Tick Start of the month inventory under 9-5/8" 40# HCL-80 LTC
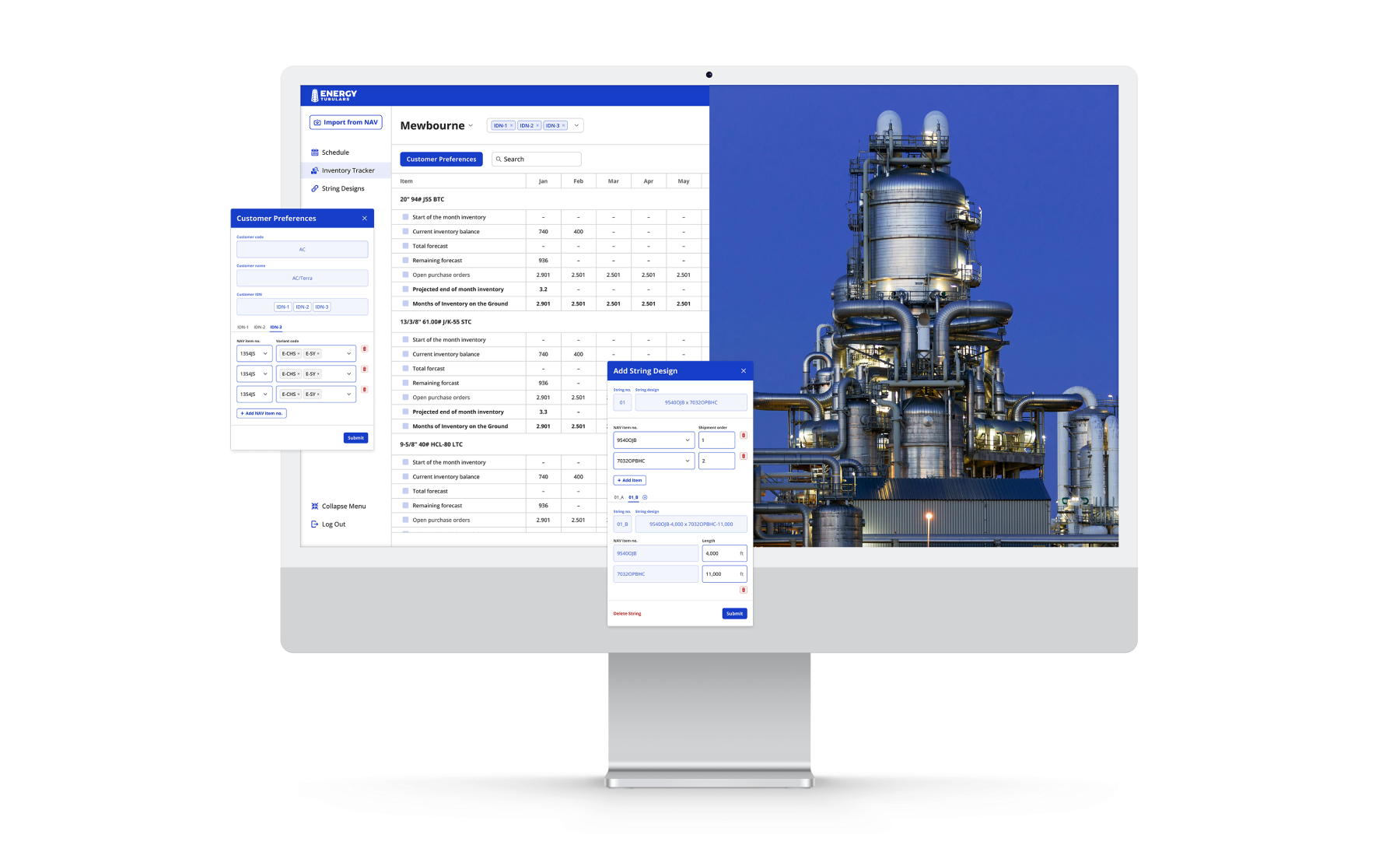1400x845 pixels. pyautogui.click(x=405, y=462)
